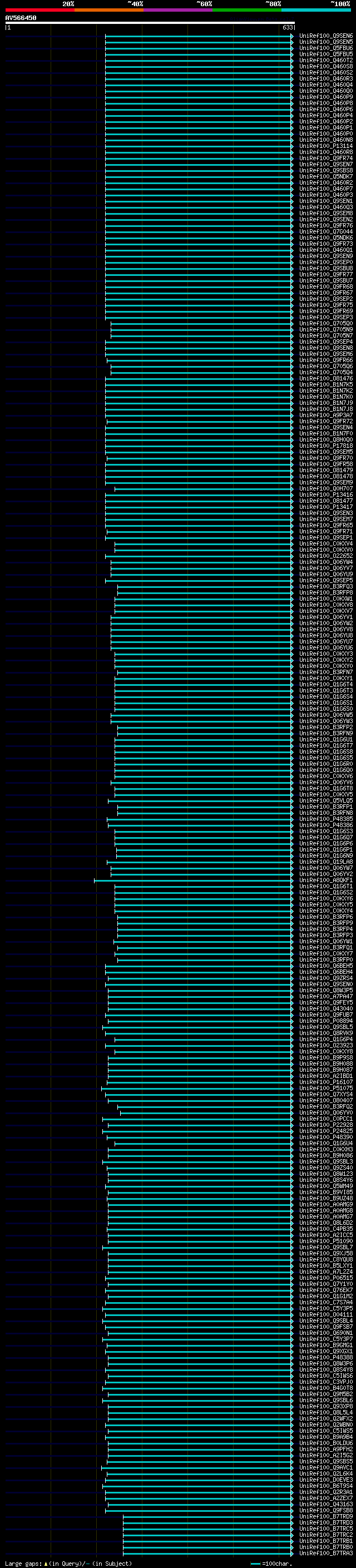Click the =100char. scale legend

tap(271, 1564)
